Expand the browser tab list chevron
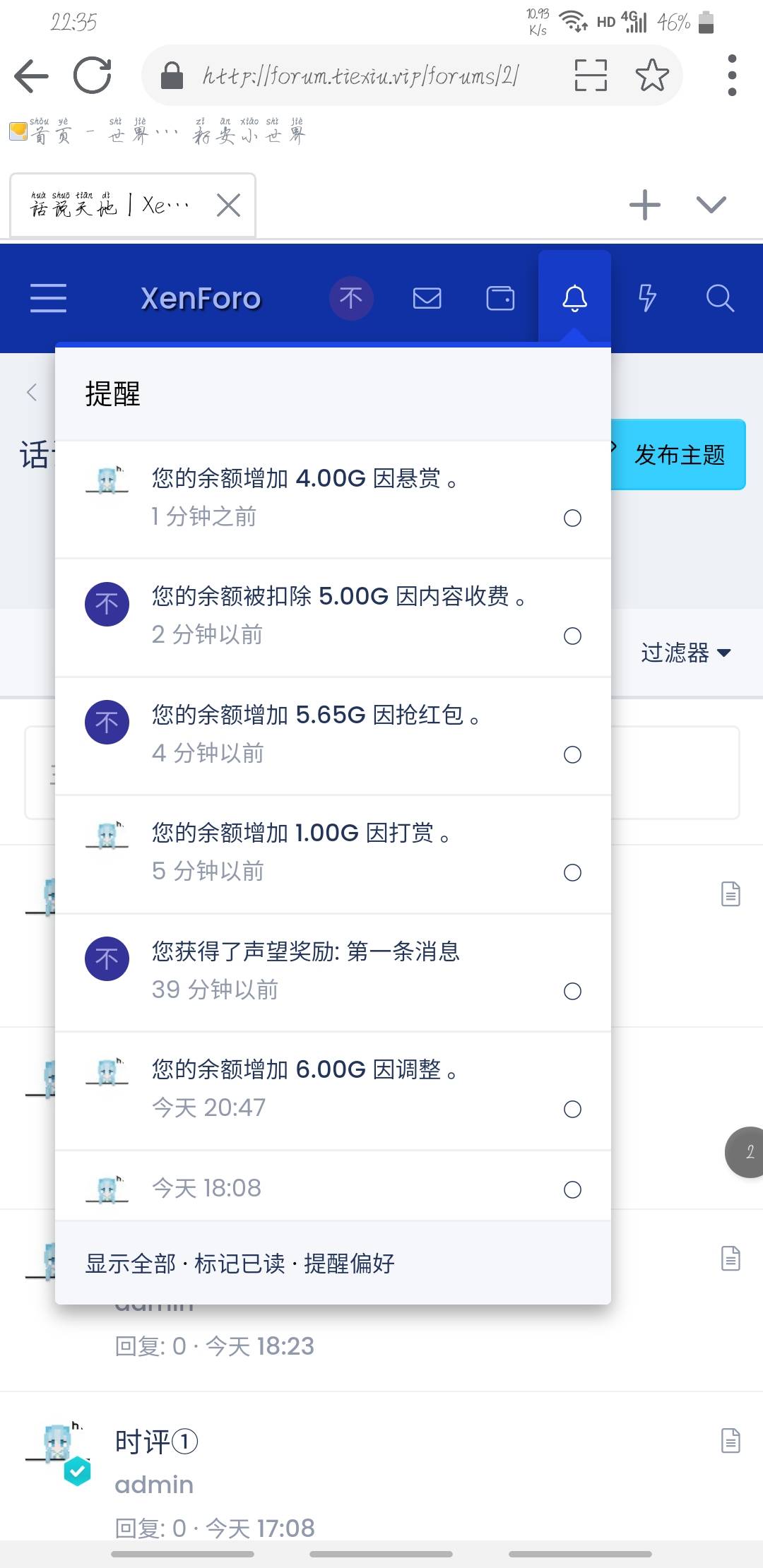763x1568 pixels. [x=711, y=205]
